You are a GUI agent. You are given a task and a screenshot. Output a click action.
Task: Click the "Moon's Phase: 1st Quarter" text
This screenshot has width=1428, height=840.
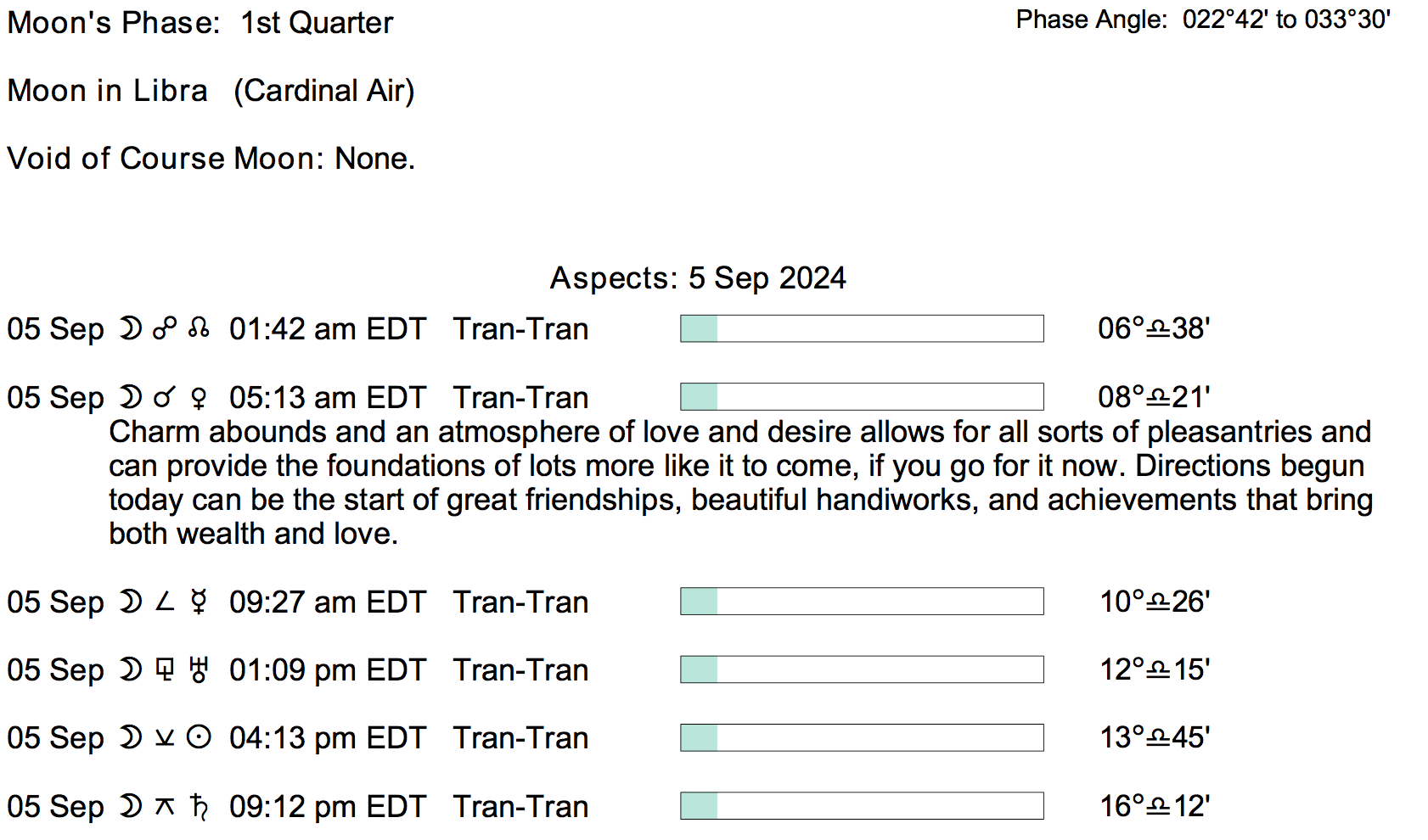(x=200, y=23)
